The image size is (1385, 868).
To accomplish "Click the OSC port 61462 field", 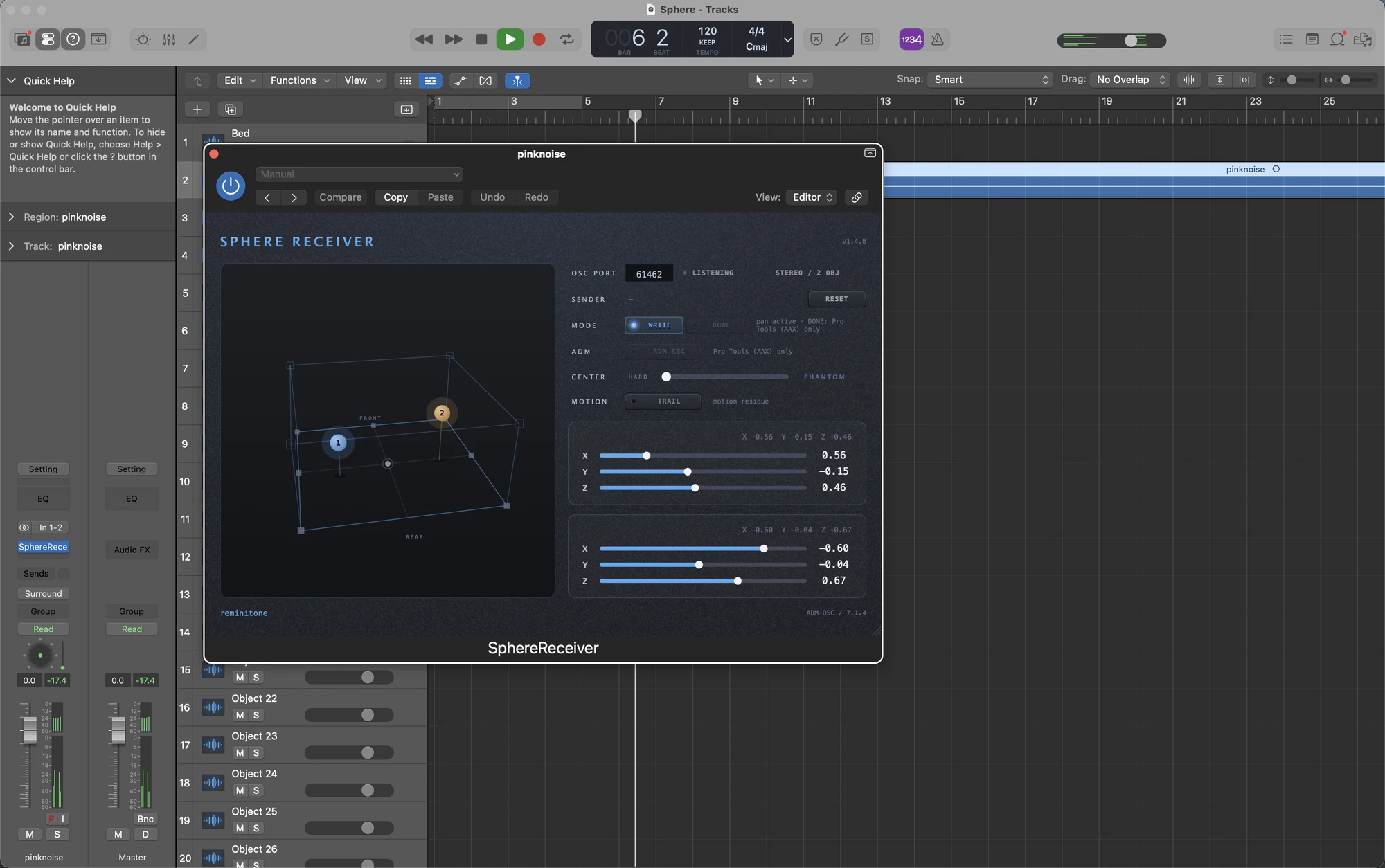I will coord(649,274).
